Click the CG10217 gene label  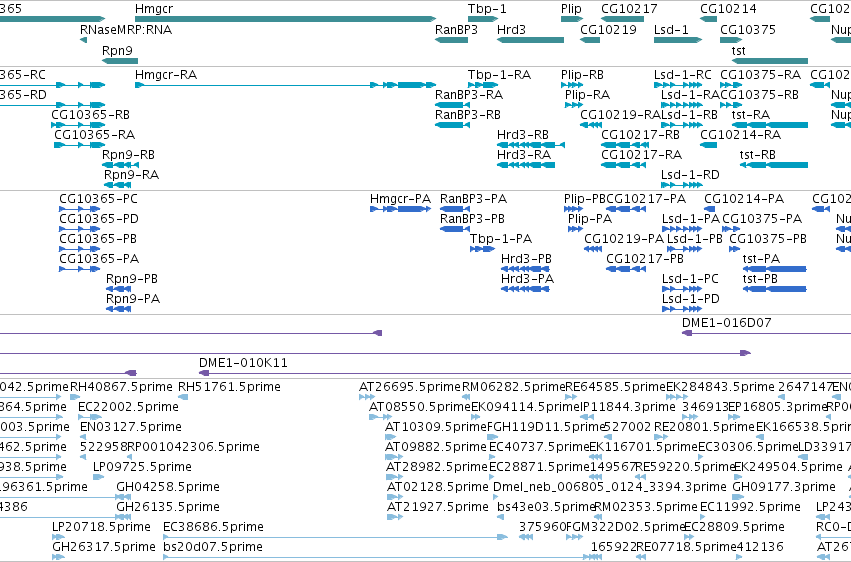[x=629, y=9]
